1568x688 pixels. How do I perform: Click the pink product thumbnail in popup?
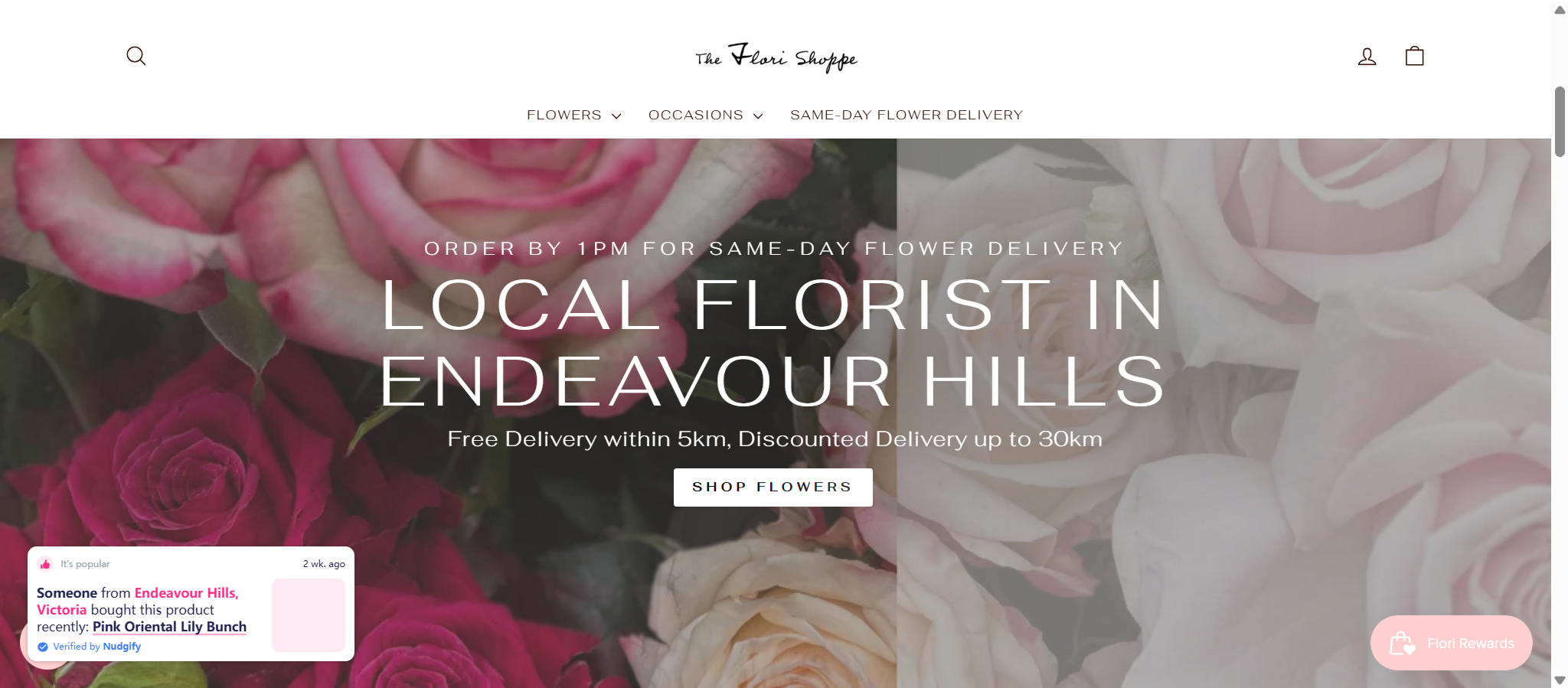coord(309,615)
